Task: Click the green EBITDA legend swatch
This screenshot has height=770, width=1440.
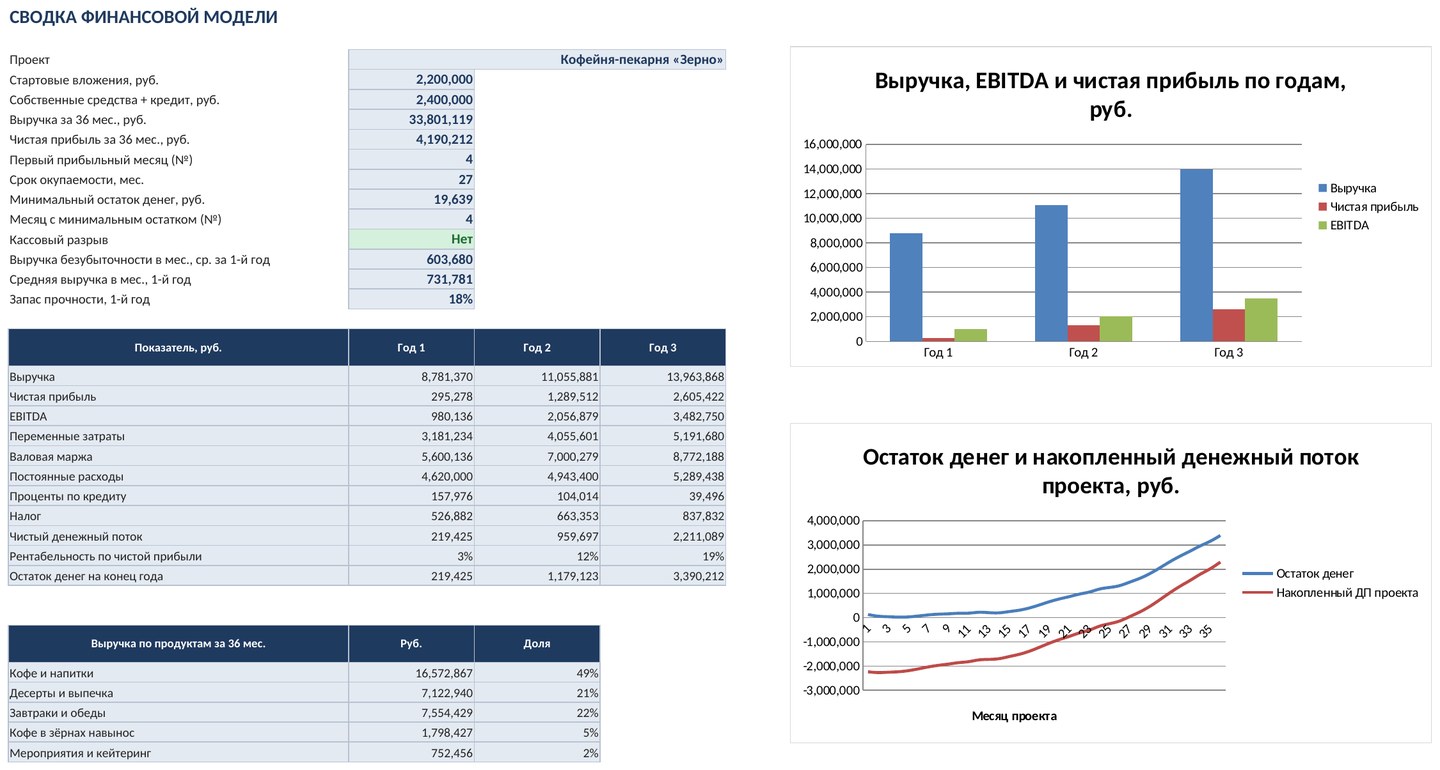Action: (1323, 225)
